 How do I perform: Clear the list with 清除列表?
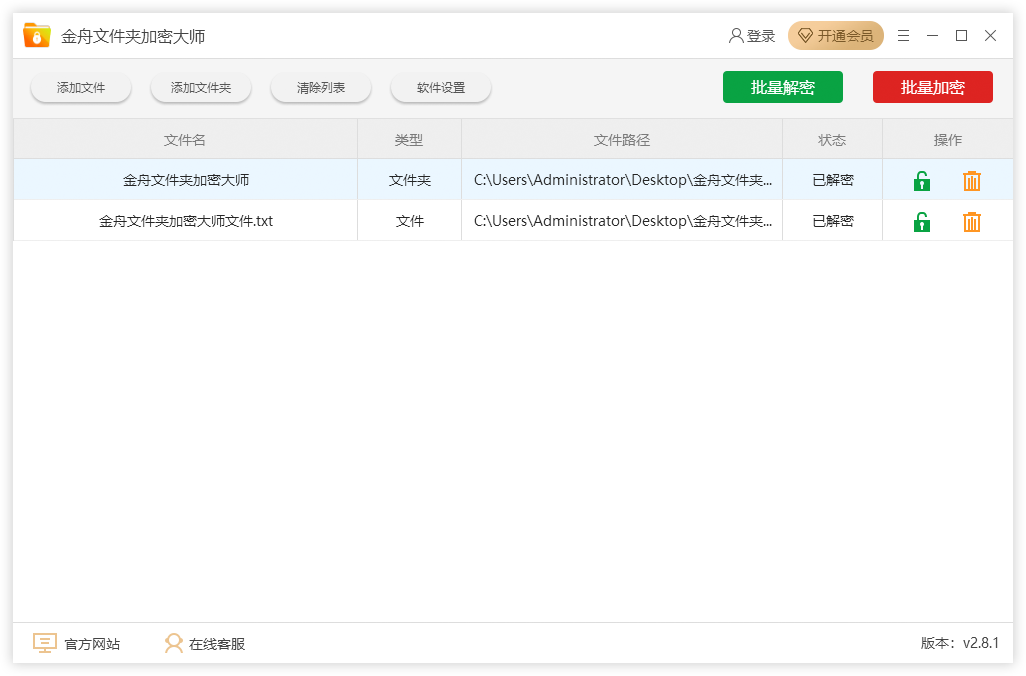(x=321, y=88)
